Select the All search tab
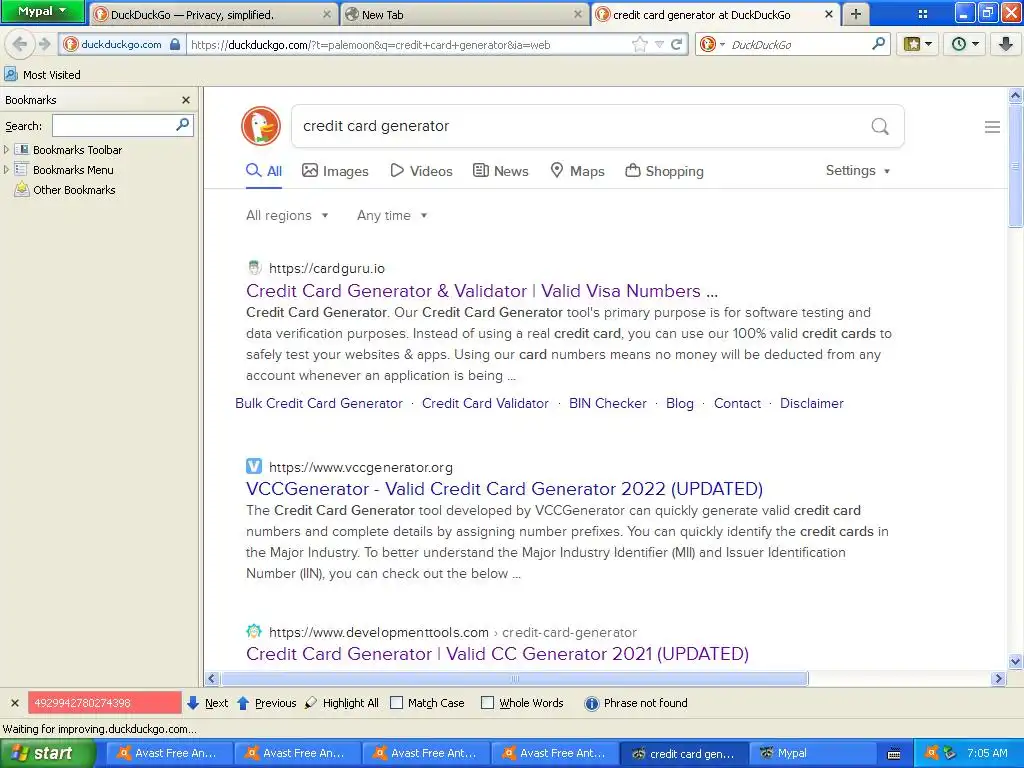Viewport: 1024px width, 768px height. pyautogui.click(x=264, y=171)
